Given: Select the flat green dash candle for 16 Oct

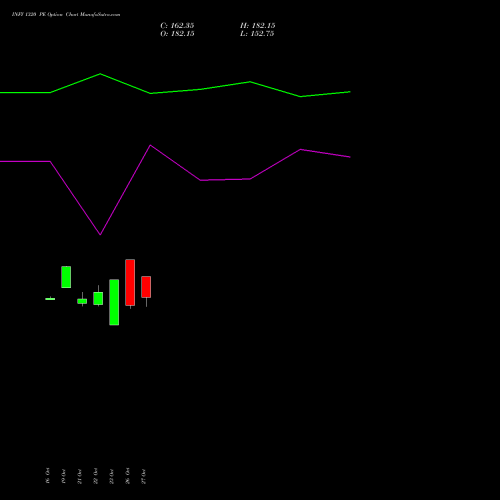Looking at the screenshot, I should pyautogui.click(x=50, y=299).
